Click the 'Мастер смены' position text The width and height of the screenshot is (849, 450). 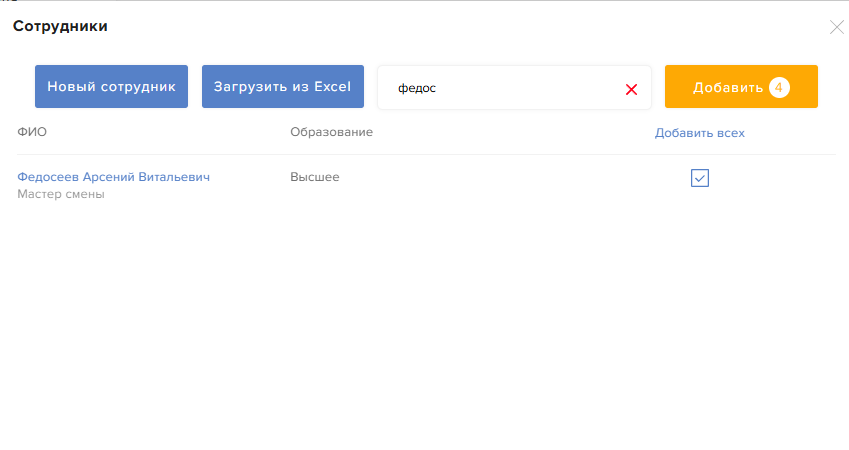(61, 194)
